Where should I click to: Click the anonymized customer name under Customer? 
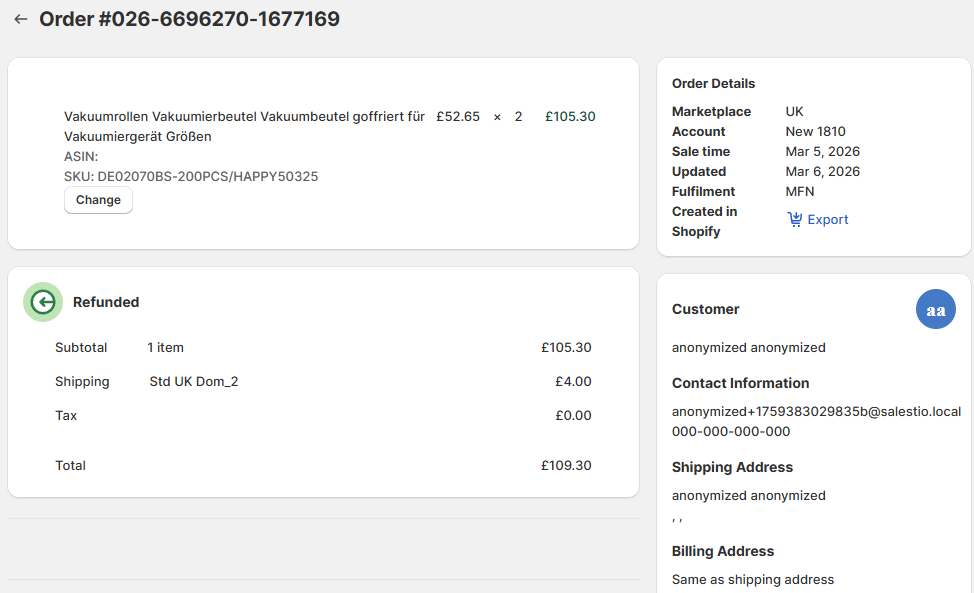pos(748,347)
